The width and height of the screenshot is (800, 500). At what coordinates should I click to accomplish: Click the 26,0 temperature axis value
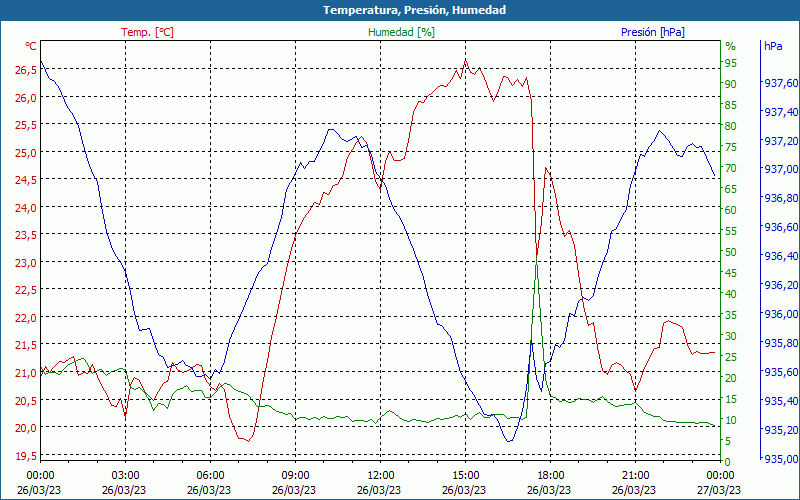[x=26, y=97]
